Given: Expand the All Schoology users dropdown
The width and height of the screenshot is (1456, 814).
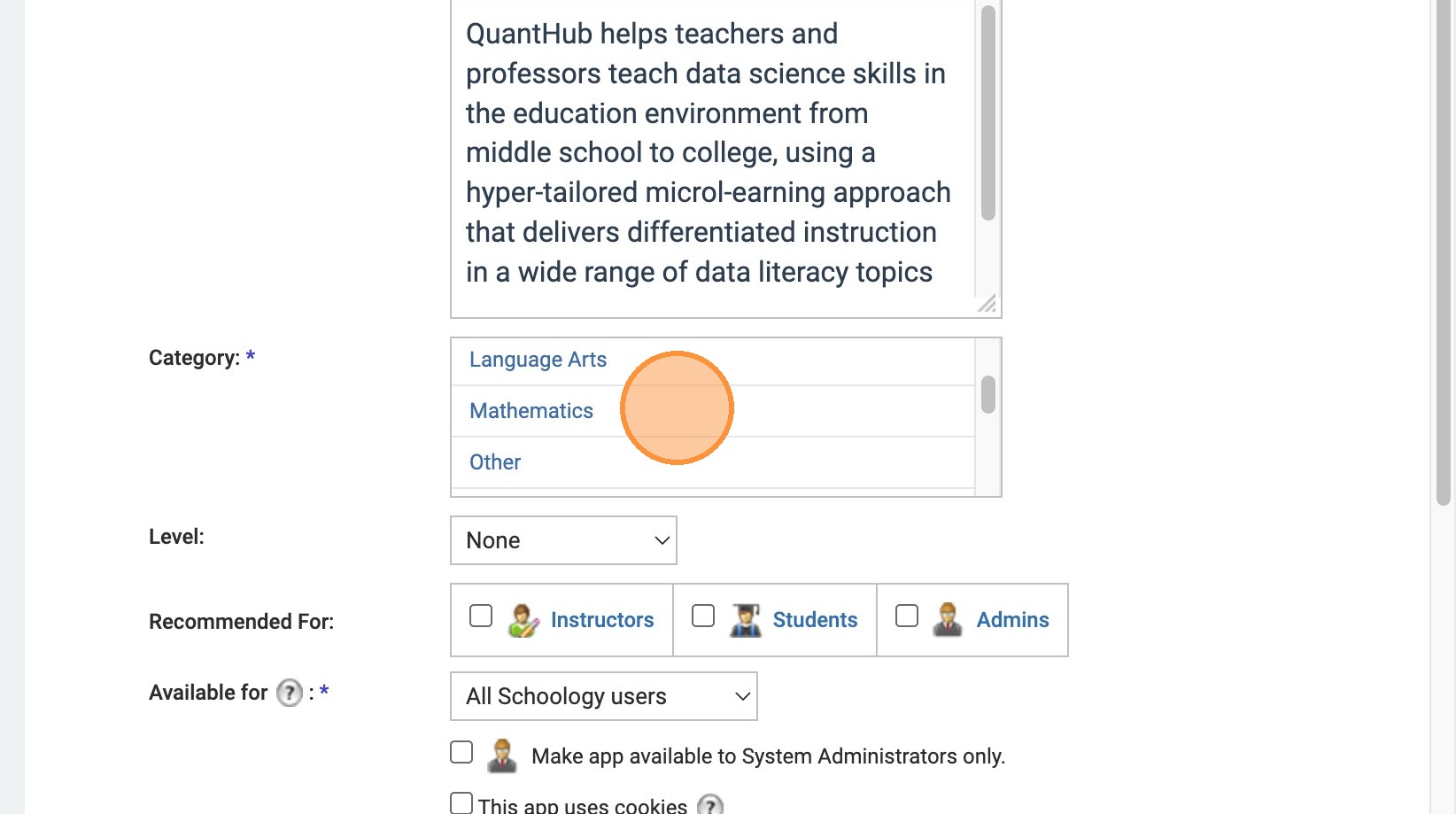Looking at the screenshot, I should point(604,696).
